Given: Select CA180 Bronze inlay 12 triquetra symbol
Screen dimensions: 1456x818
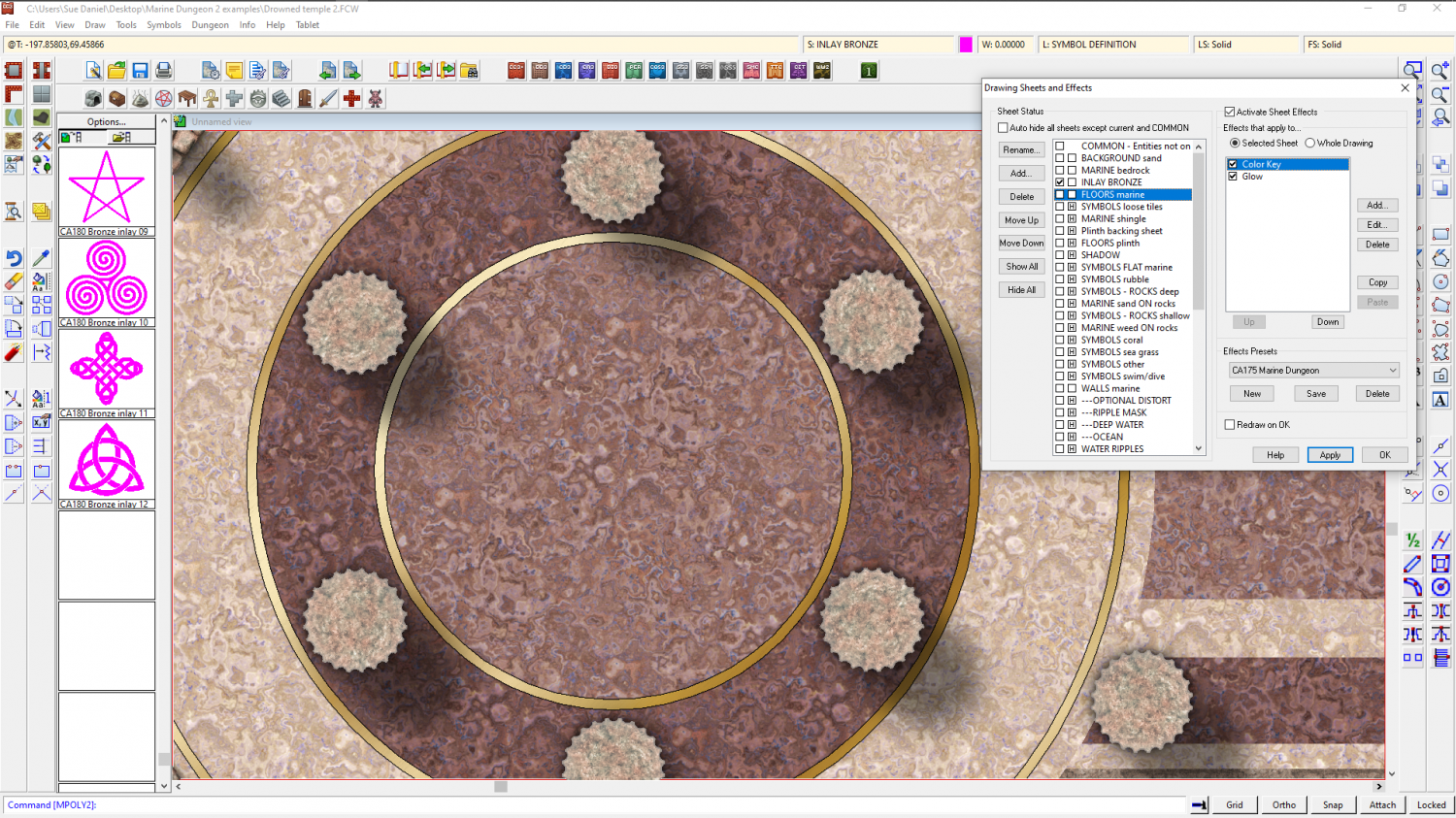Looking at the screenshot, I should tap(107, 464).
